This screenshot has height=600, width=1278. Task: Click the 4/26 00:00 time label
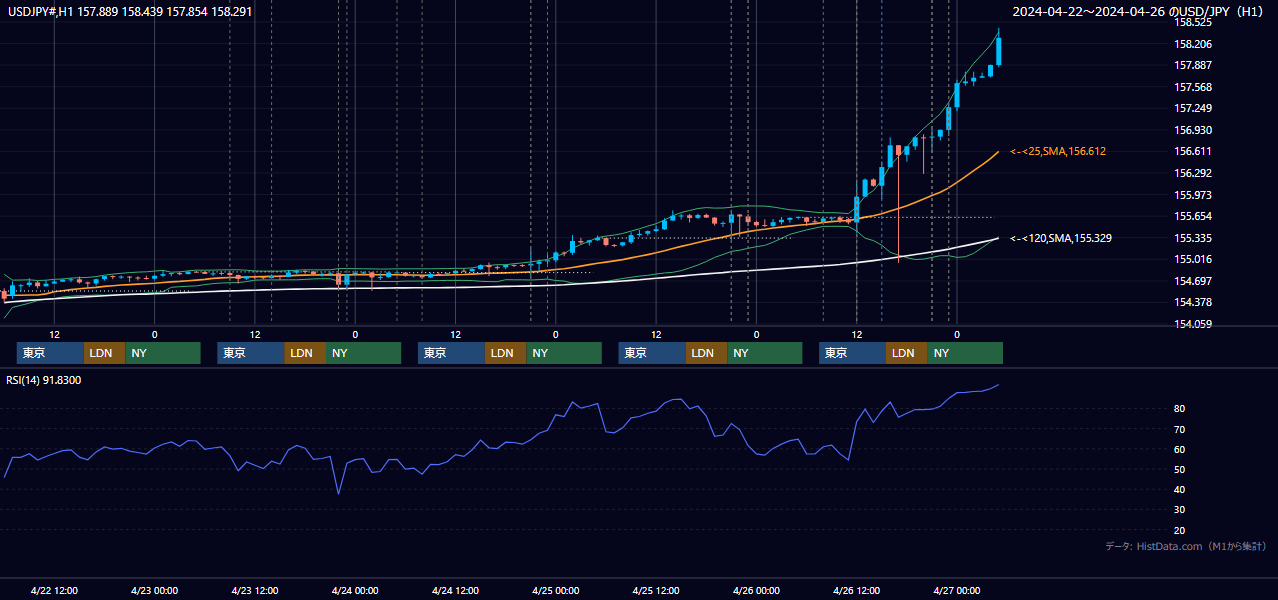(756, 590)
